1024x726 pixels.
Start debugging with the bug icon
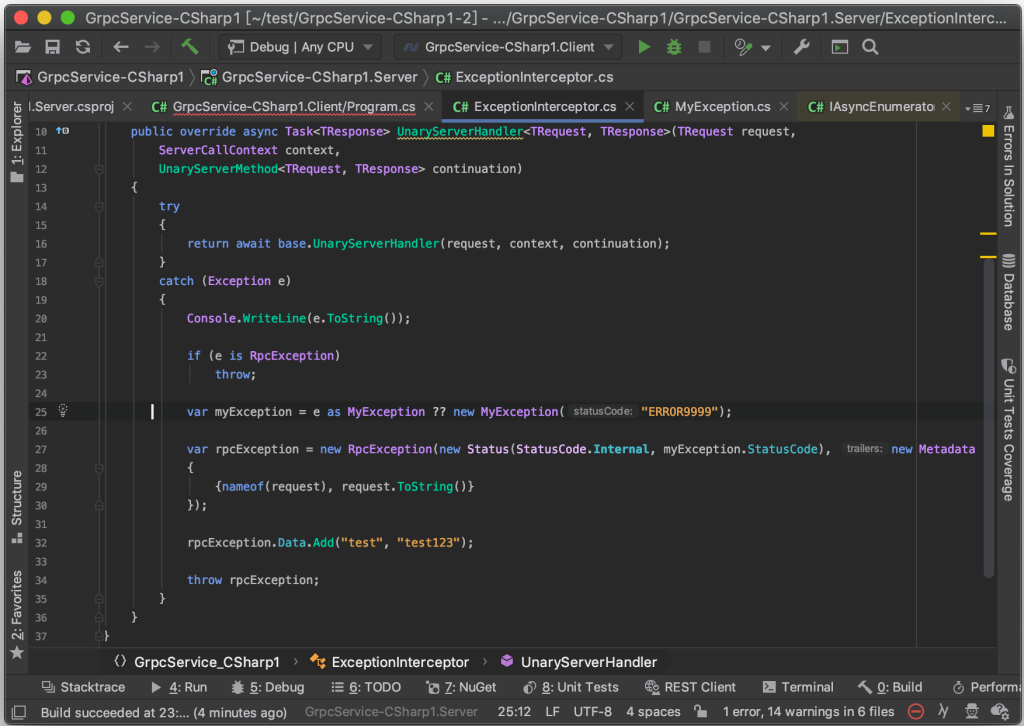pos(674,47)
